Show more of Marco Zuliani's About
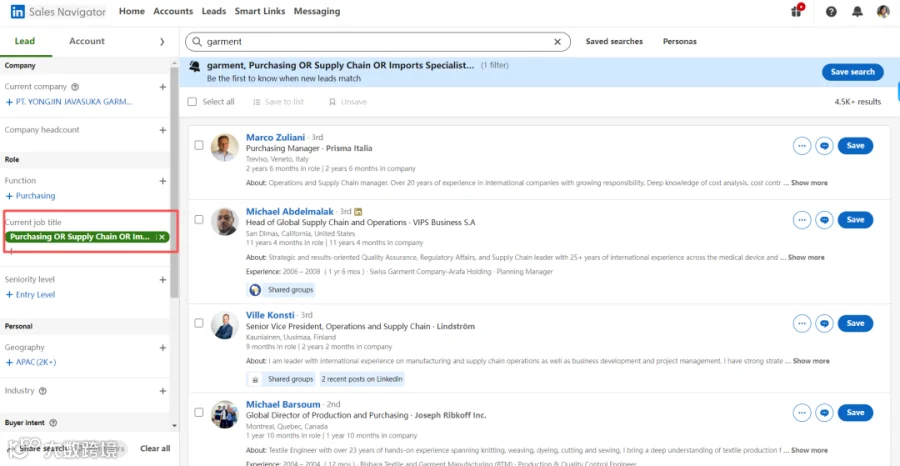 tap(809, 183)
